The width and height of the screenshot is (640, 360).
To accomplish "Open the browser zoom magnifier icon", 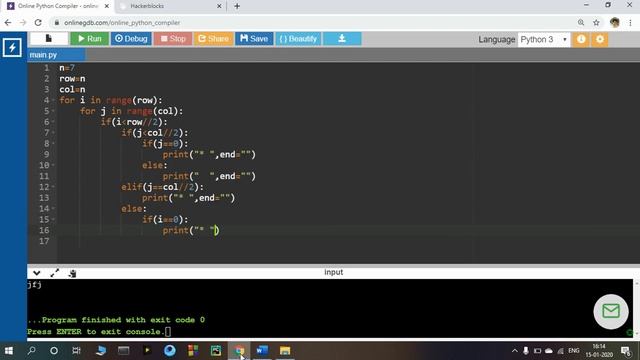I will tap(581, 23).
